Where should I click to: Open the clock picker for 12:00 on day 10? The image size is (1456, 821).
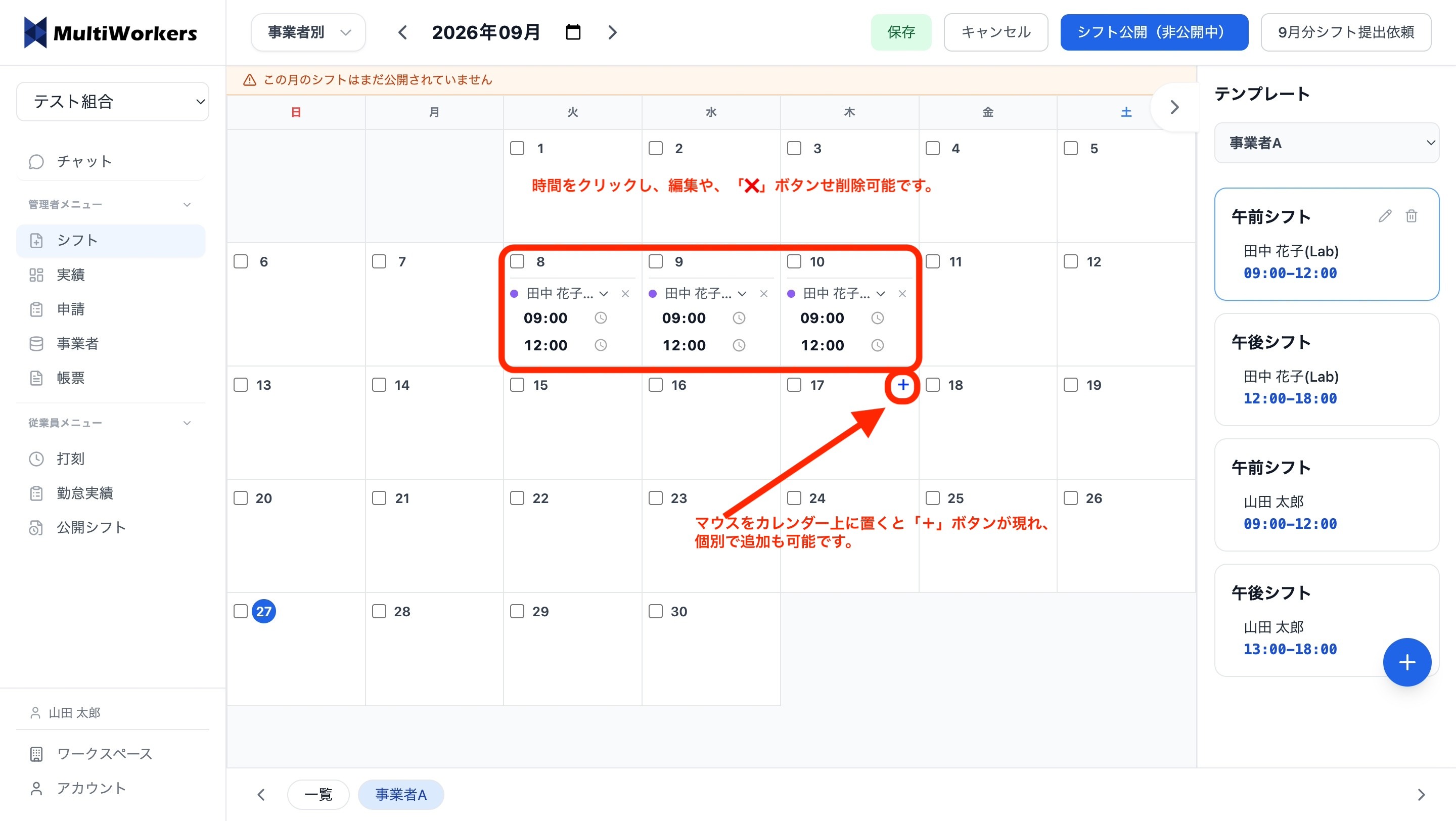click(x=877, y=345)
